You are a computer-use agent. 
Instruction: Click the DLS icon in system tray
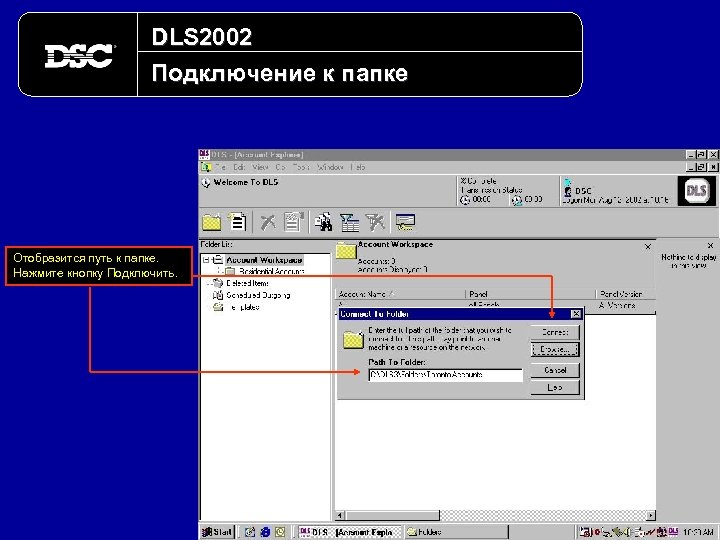pos(673,531)
